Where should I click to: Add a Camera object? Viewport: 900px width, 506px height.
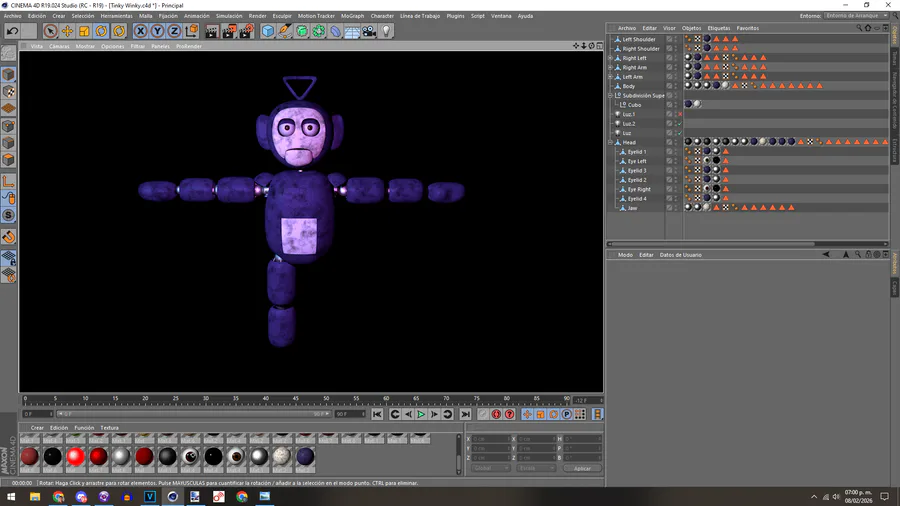tap(369, 31)
